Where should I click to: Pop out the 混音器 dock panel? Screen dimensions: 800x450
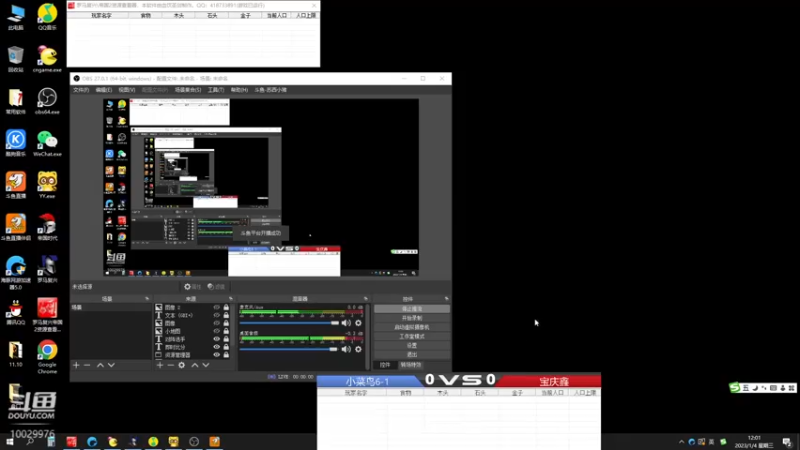(365, 299)
